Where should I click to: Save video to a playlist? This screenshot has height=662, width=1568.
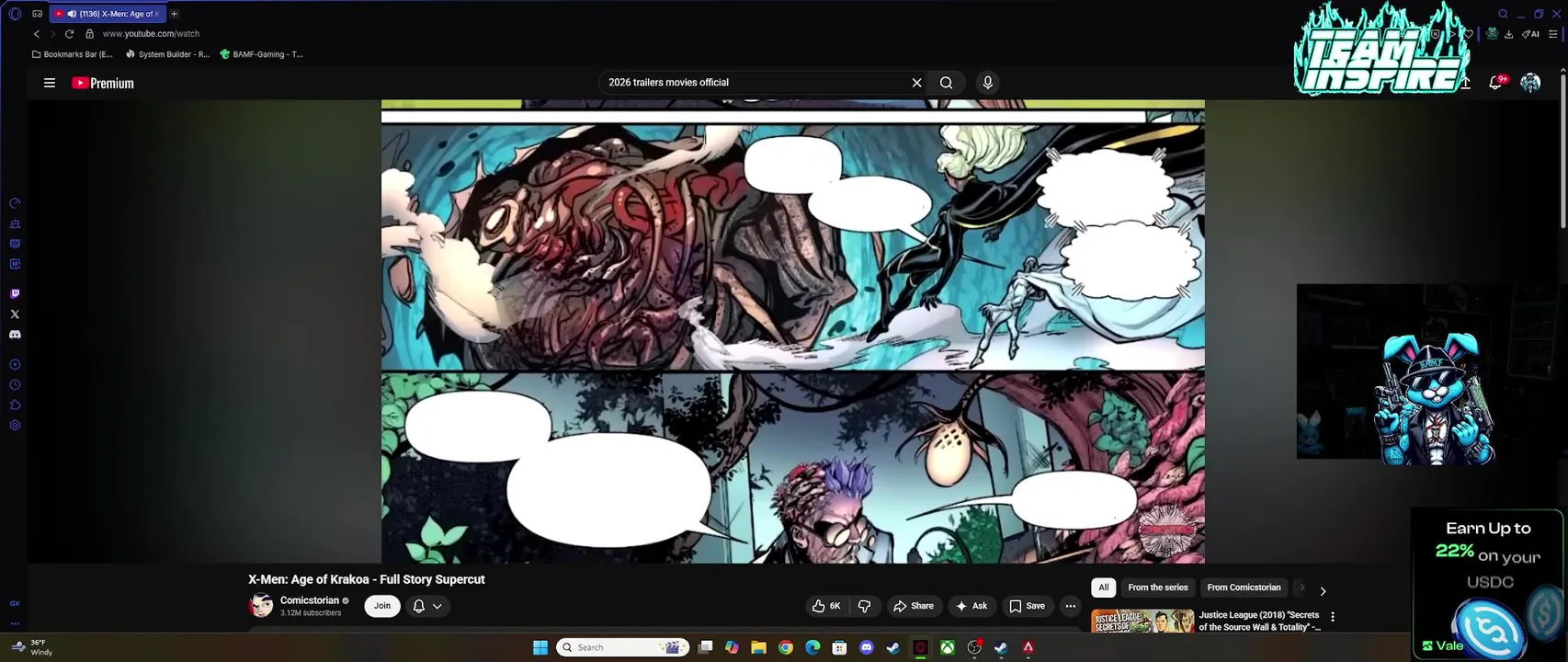tap(1027, 606)
